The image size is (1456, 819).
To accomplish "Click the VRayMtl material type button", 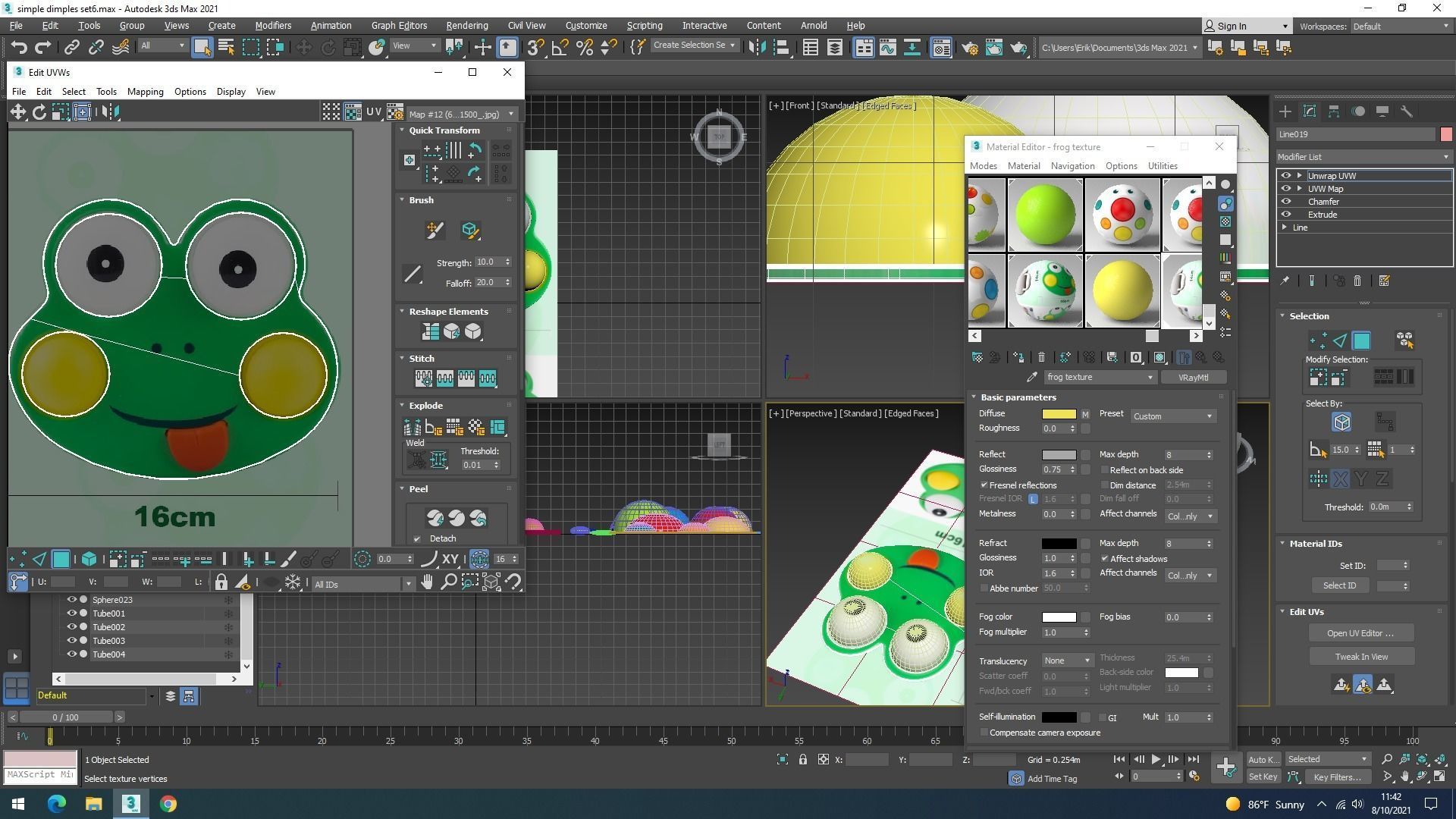I will click(1193, 377).
